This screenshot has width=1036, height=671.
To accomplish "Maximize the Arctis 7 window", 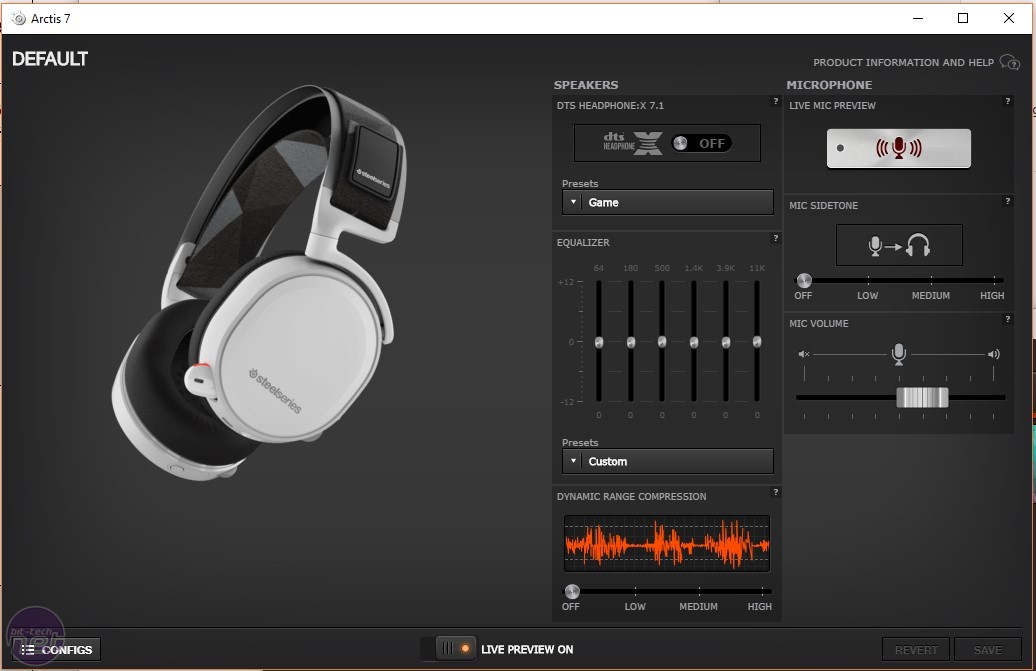I will (x=963, y=18).
